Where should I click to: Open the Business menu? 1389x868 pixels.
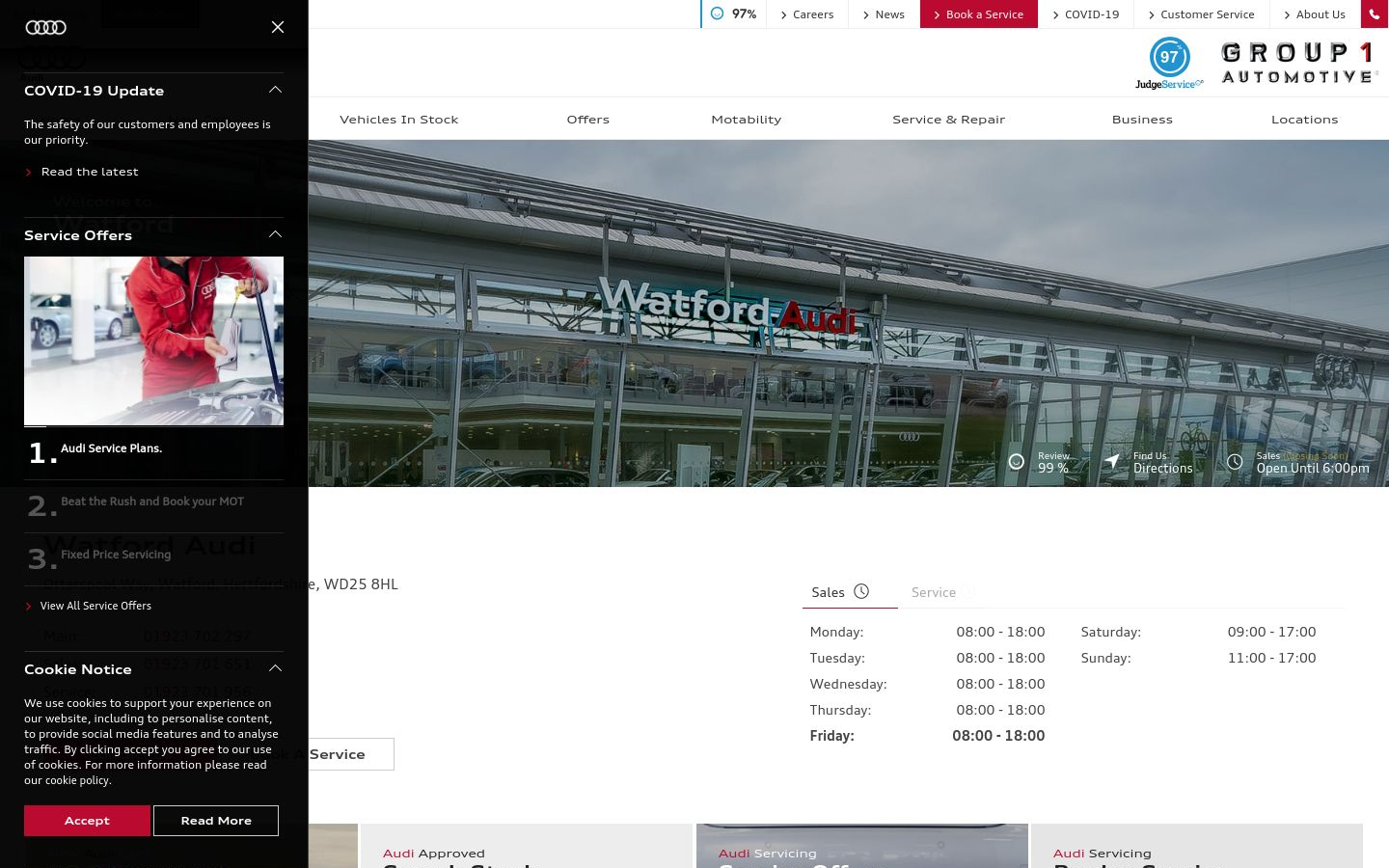point(1142,120)
